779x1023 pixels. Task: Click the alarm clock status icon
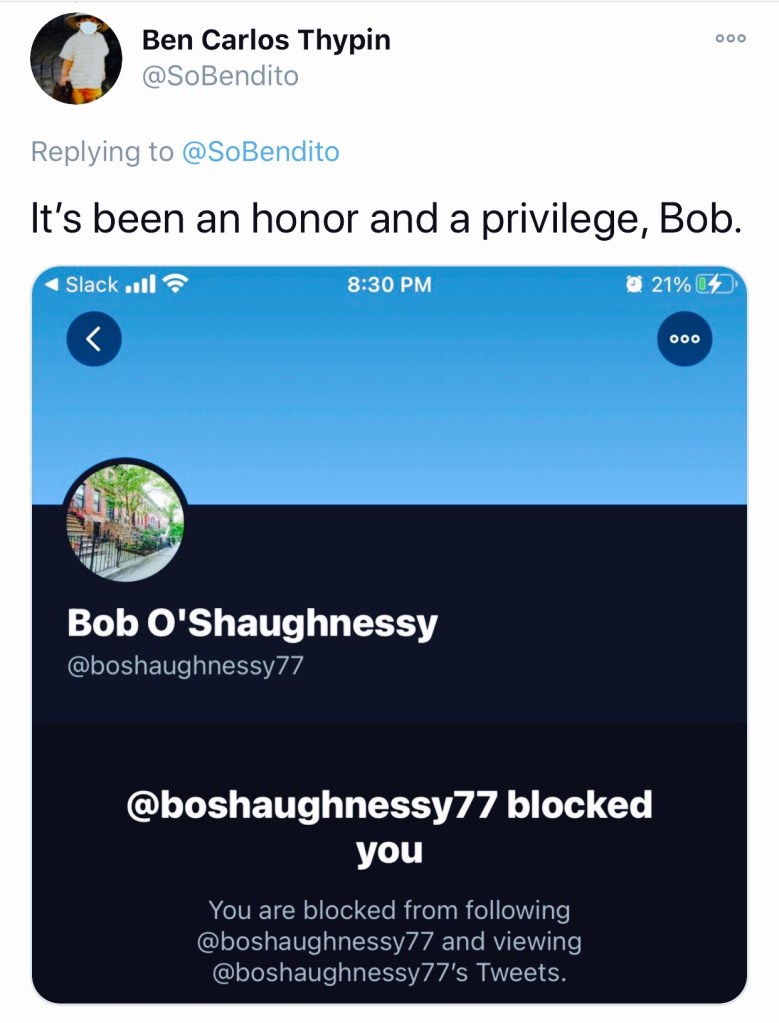633,284
